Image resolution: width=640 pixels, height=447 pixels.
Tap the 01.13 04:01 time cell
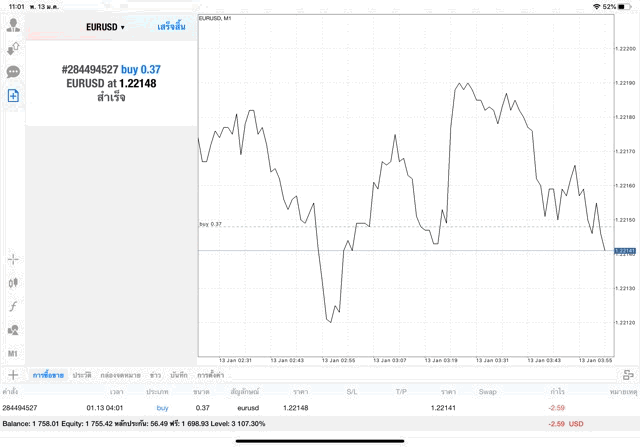(x=104, y=408)
